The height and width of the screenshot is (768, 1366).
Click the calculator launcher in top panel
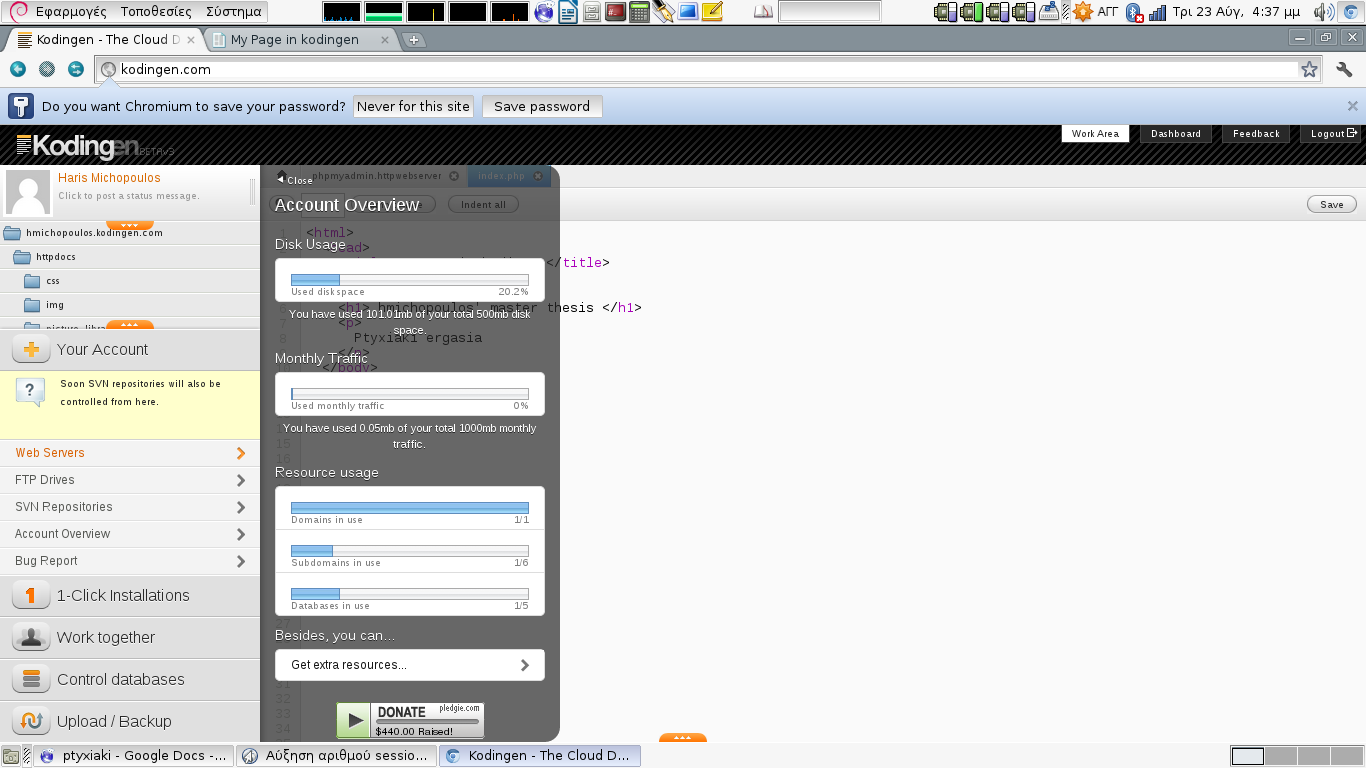click(x=639, y=12)
